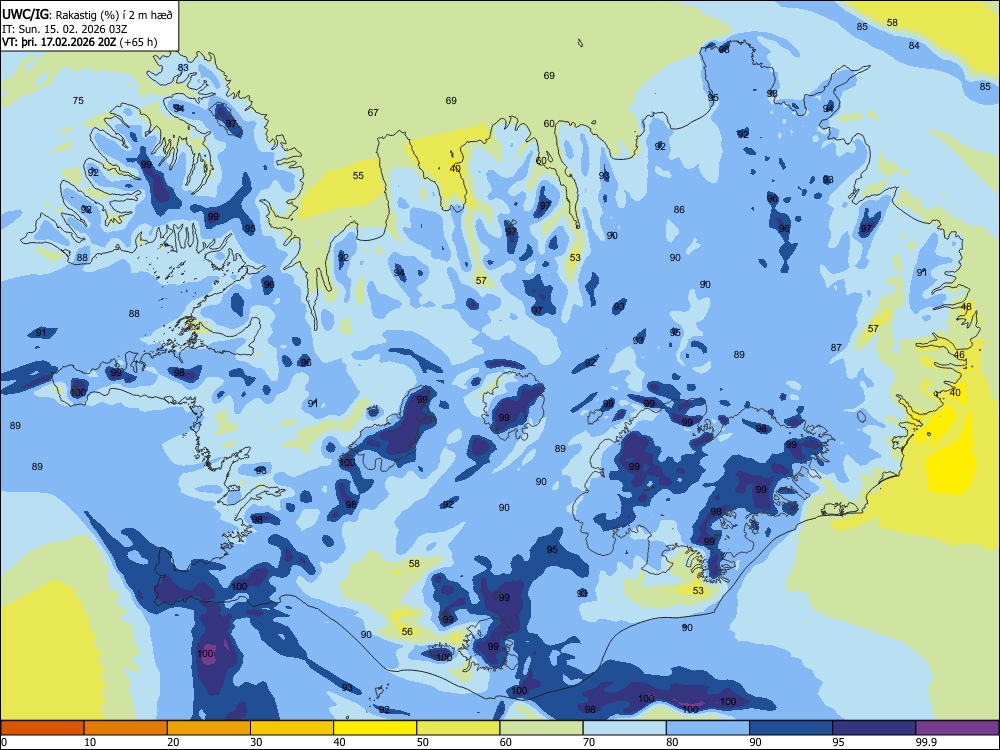The image size is (1000, 750).
Task: Select the 30–40 golden-yellow legend swatch
Action: click(292, 728)
